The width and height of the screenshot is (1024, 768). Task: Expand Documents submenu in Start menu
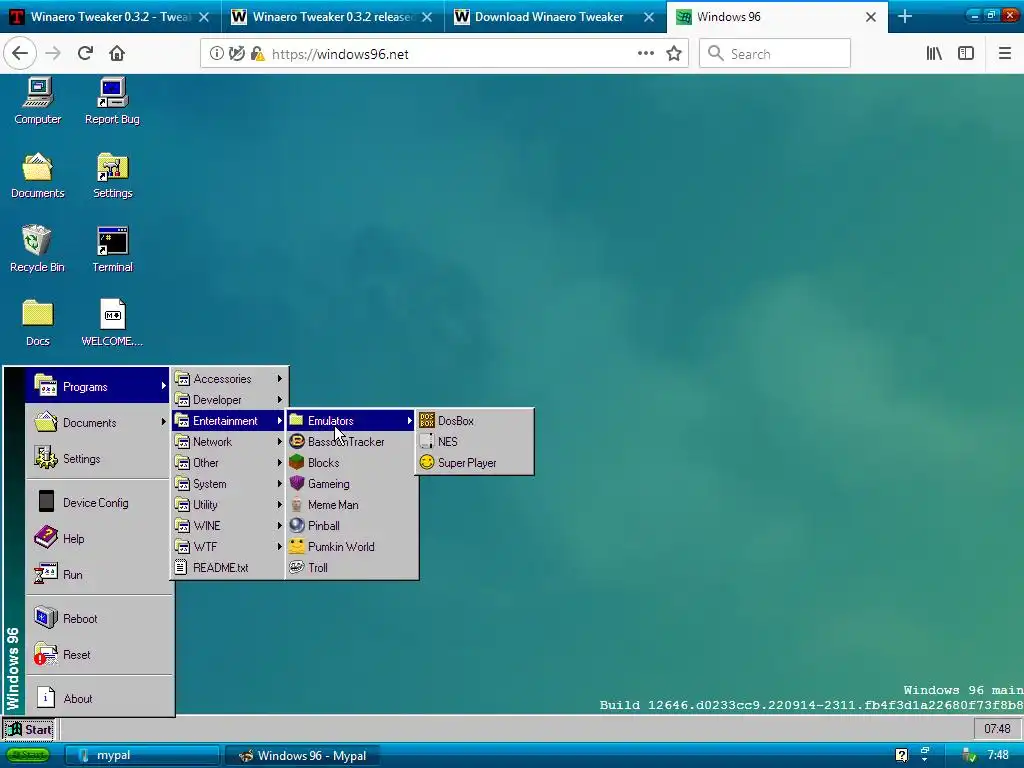pyautogui.click(x=99, y=423)
